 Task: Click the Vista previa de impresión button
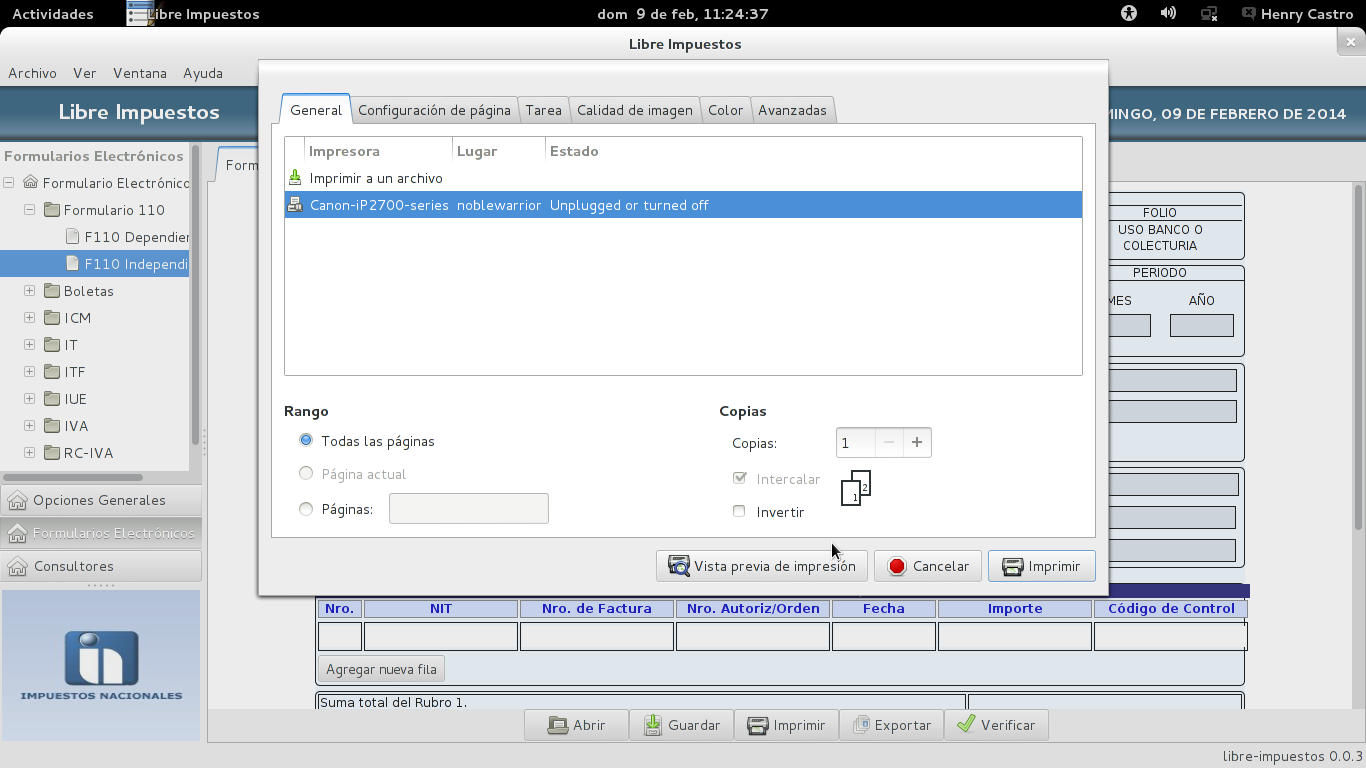(x=762, y=566)
